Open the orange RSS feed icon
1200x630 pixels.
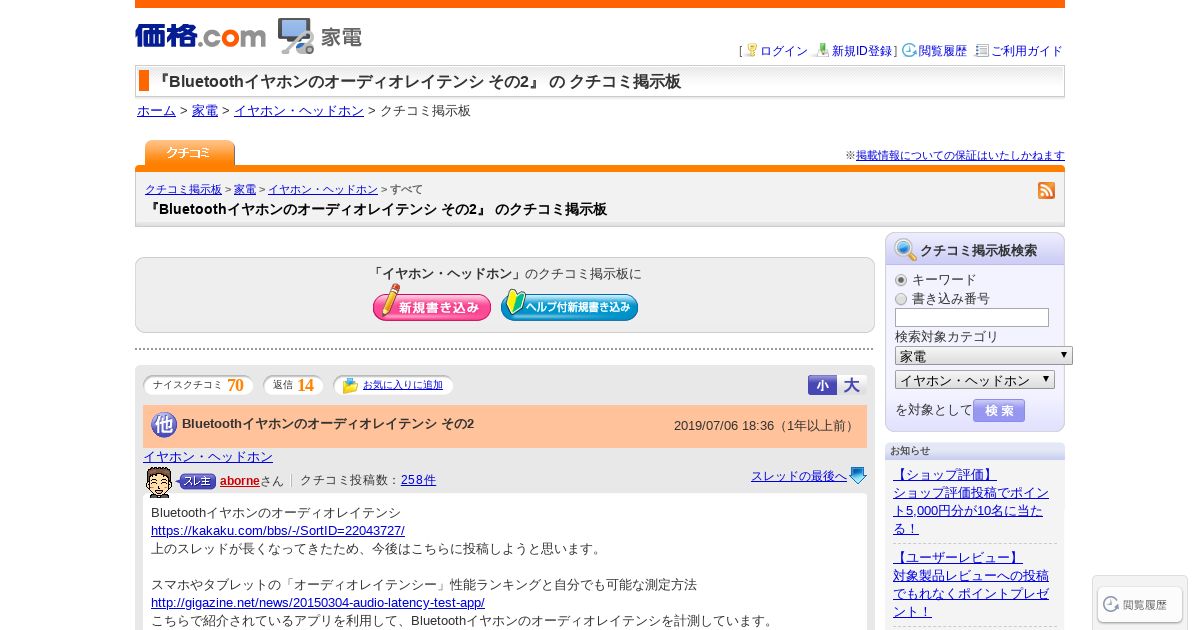[1046, 190]
